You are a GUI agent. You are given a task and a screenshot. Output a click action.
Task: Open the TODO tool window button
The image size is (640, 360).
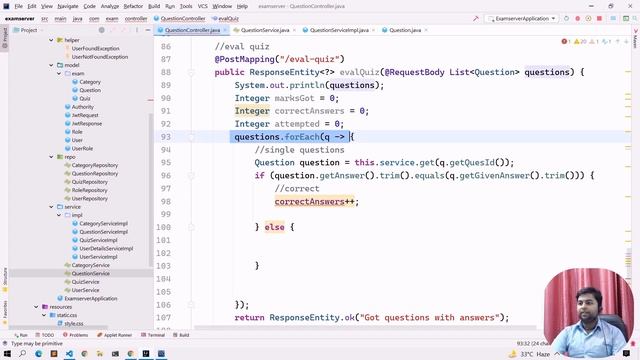coord(45,335)
